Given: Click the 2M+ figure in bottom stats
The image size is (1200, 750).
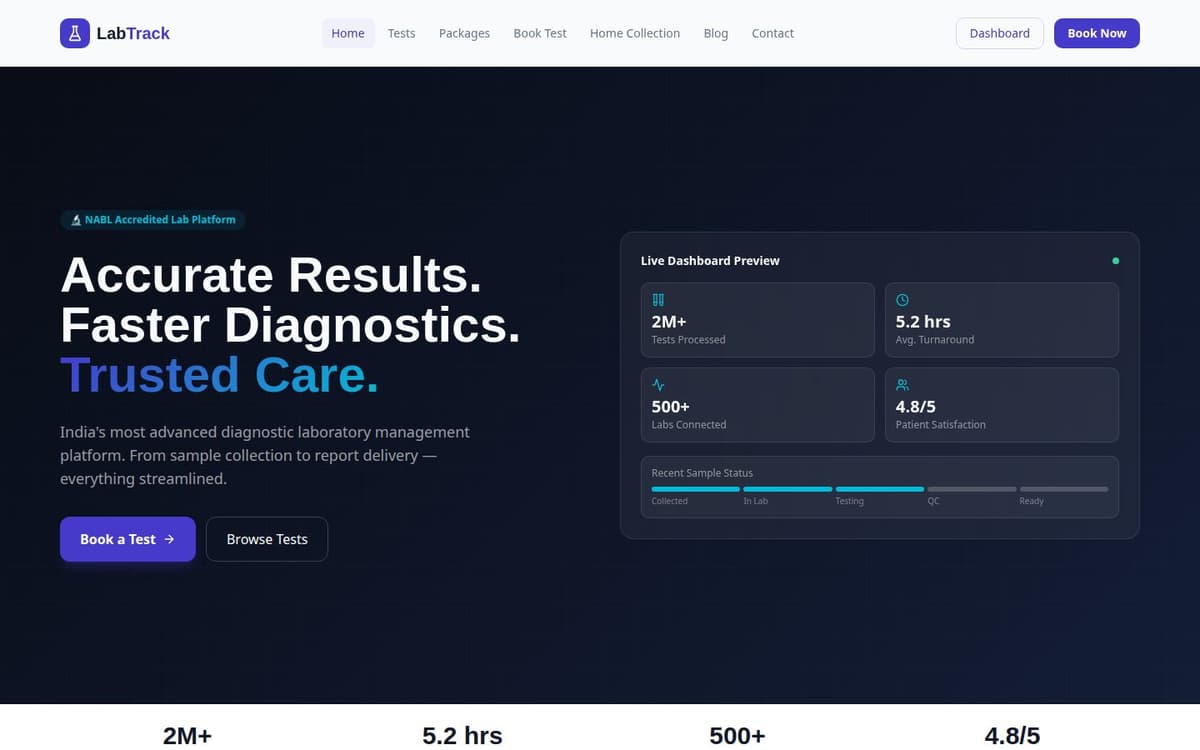Looking at the screenshot, I should 188,736.
